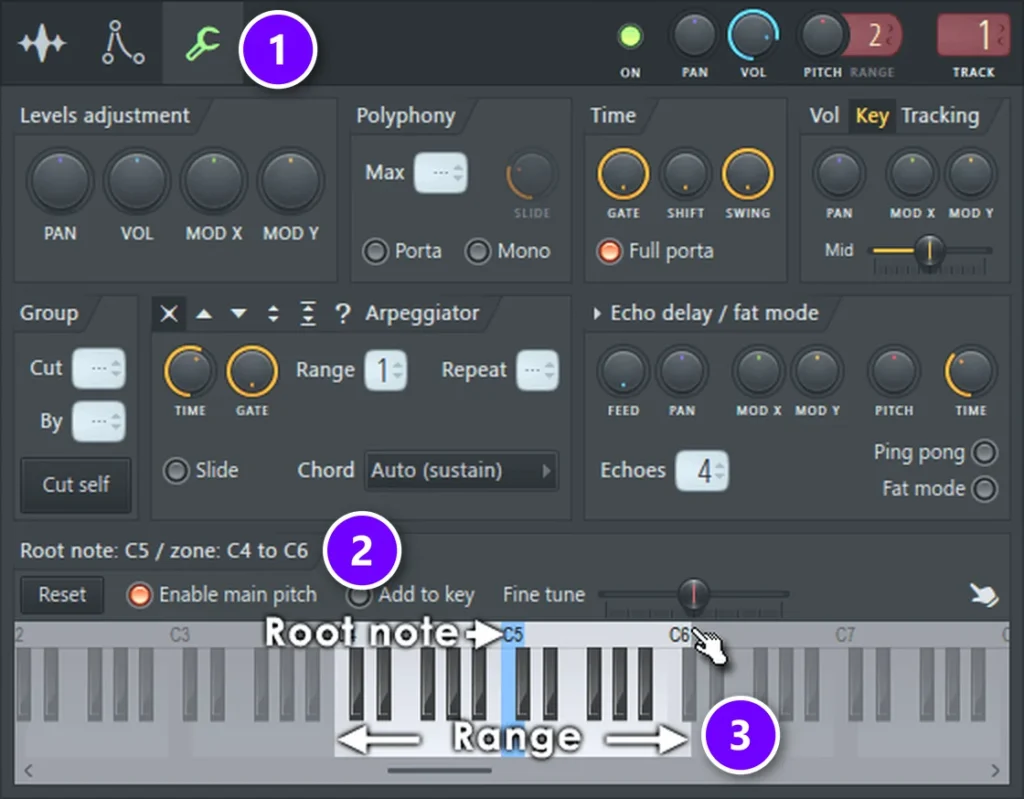Click the Arpeggiator GATE knob
This screenshot has height=799, width=1024.
pos(251,371)
